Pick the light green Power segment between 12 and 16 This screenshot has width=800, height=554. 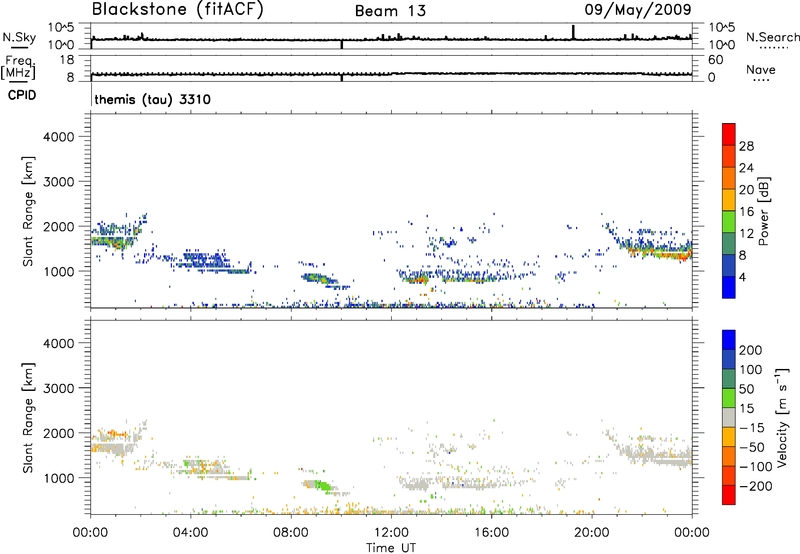(729, 221)
